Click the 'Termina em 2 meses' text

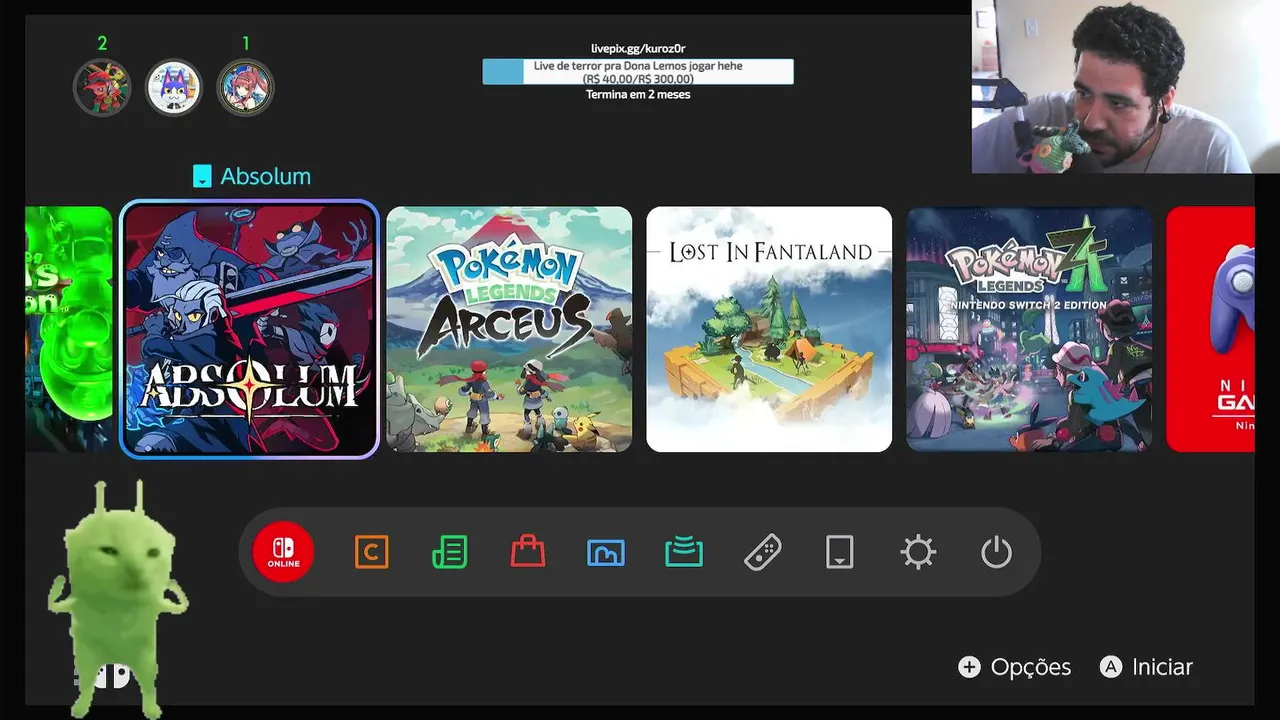pyautogui.click(x=638, y=95)
